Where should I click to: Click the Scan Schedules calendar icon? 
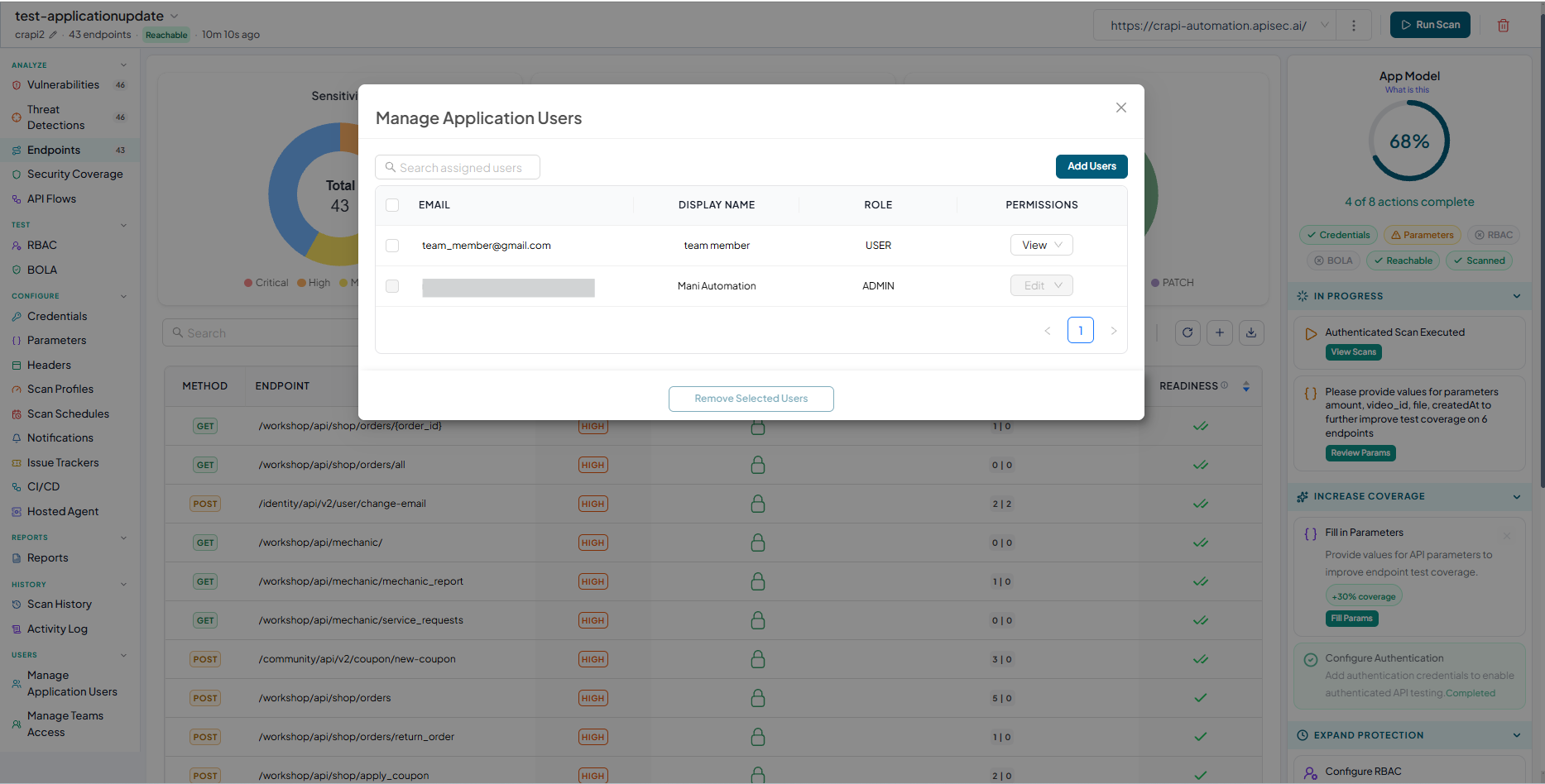point(17,414)
